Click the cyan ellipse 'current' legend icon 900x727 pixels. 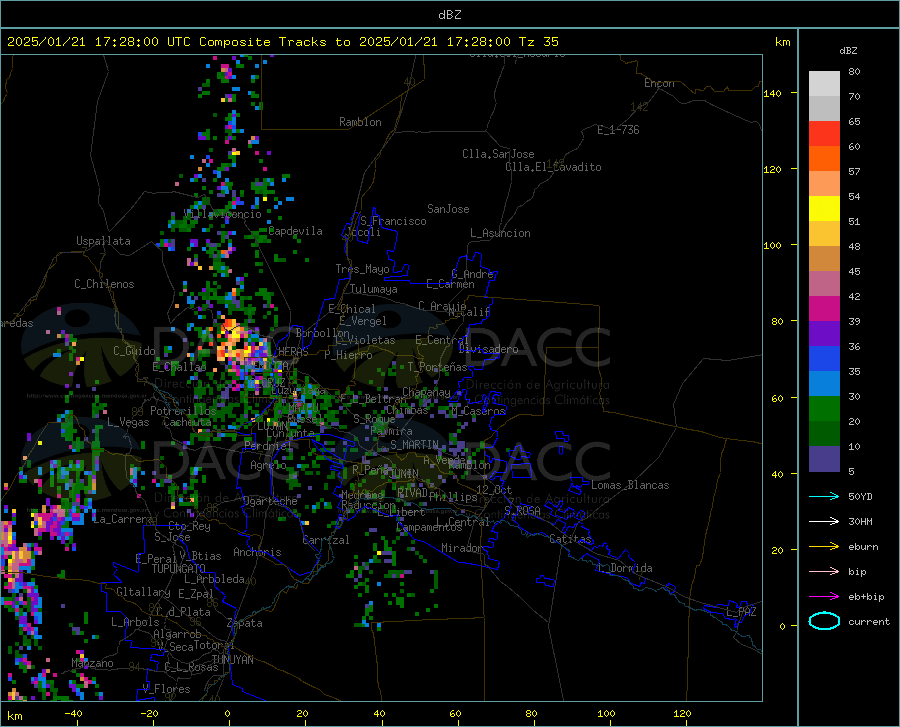pos(824,621)
